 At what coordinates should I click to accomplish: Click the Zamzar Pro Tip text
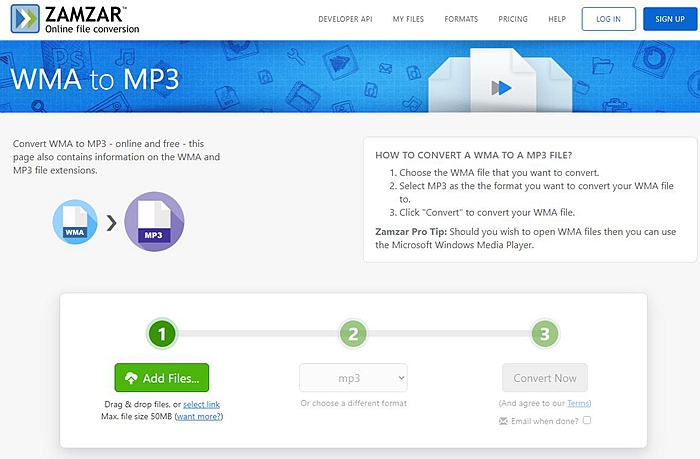(x=525, y=238)
